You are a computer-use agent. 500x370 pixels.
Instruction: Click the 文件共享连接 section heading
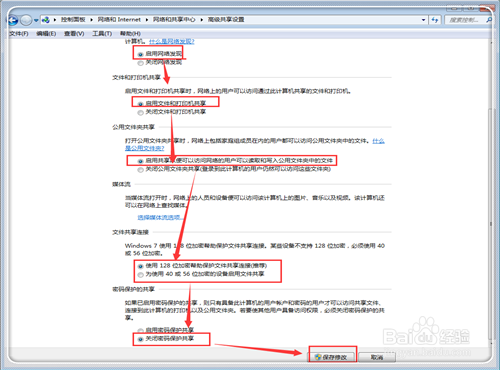tap(130, 232)
